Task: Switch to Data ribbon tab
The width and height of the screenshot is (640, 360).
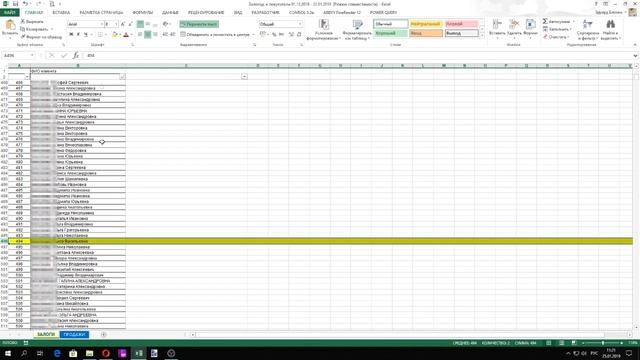Action: click(x=170, y=13)
